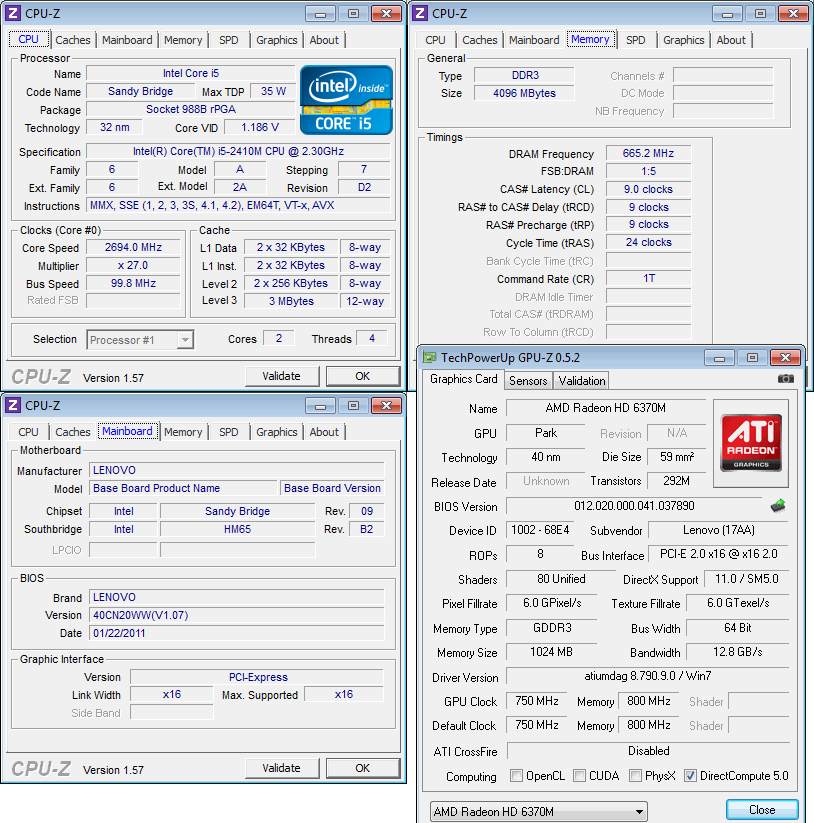The height and width of the screenshot is (823, 814).
Task: Open the Processor #1 selection dropdown
Action: click(x=184, y=340)
